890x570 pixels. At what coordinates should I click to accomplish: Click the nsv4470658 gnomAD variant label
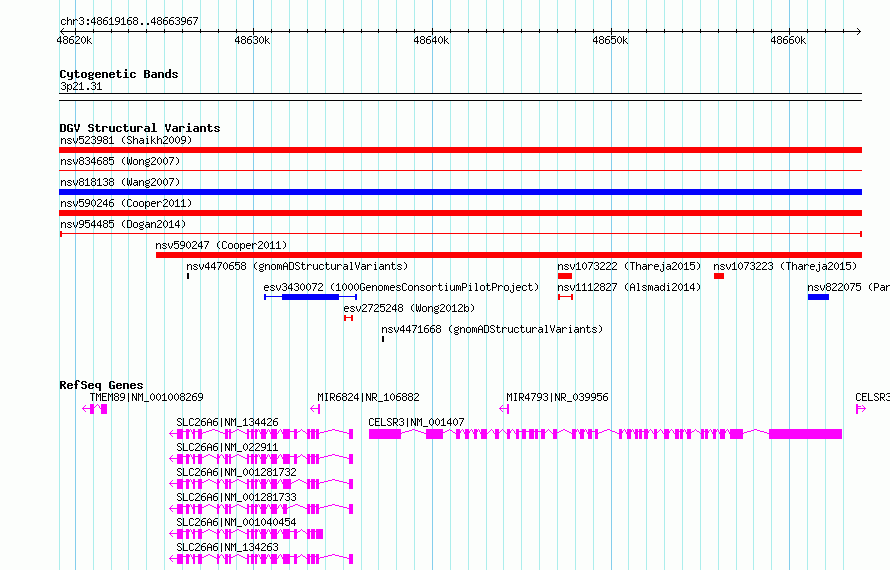point(297,266)
